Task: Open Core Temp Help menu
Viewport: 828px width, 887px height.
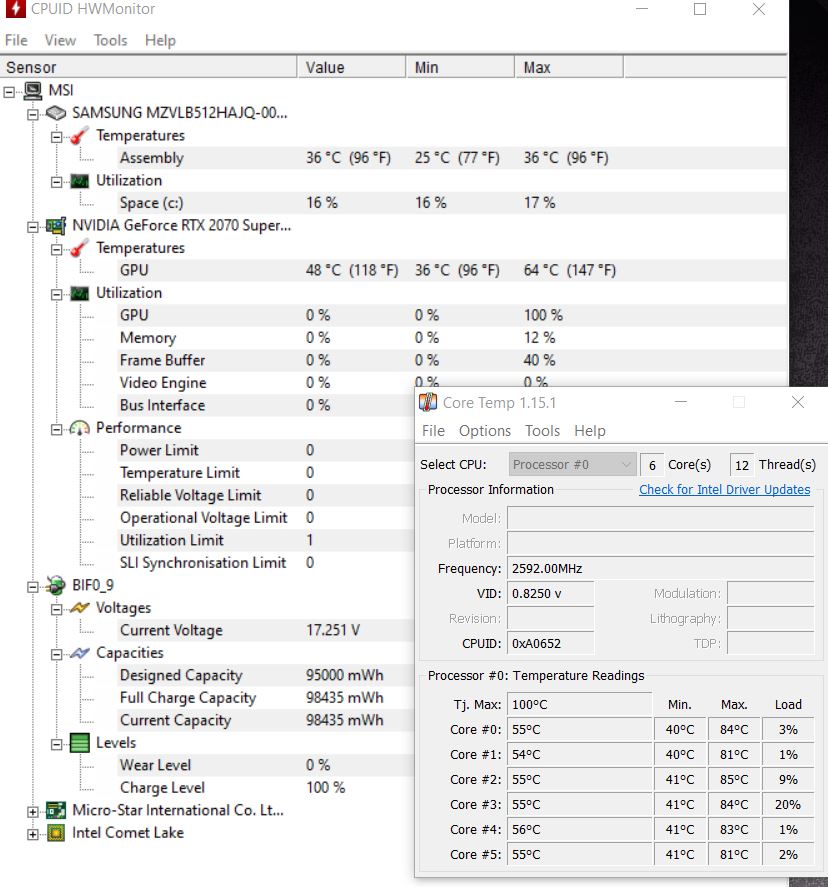Action: pyautogui.click(x=590, y=431)
